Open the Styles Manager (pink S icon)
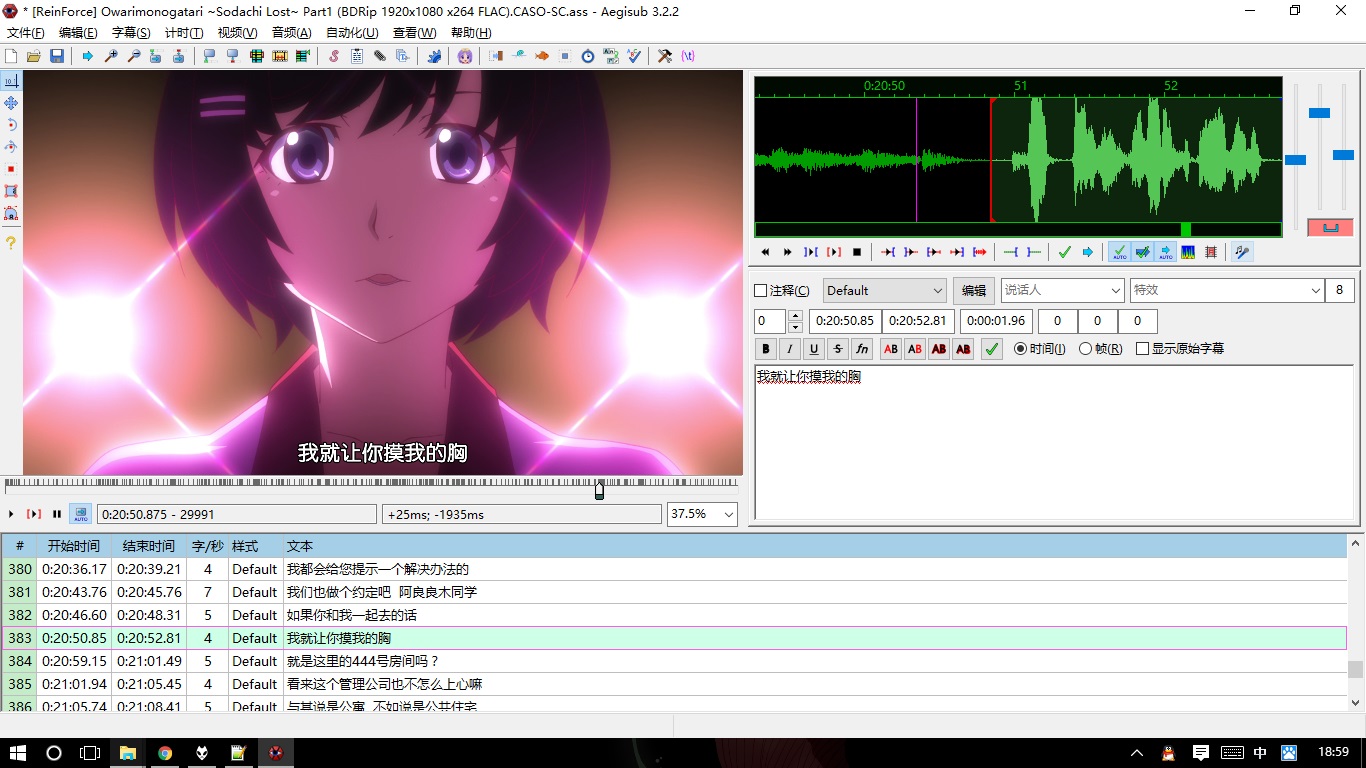Viewport: 1366px width, 768px height. tap(334, 56)
